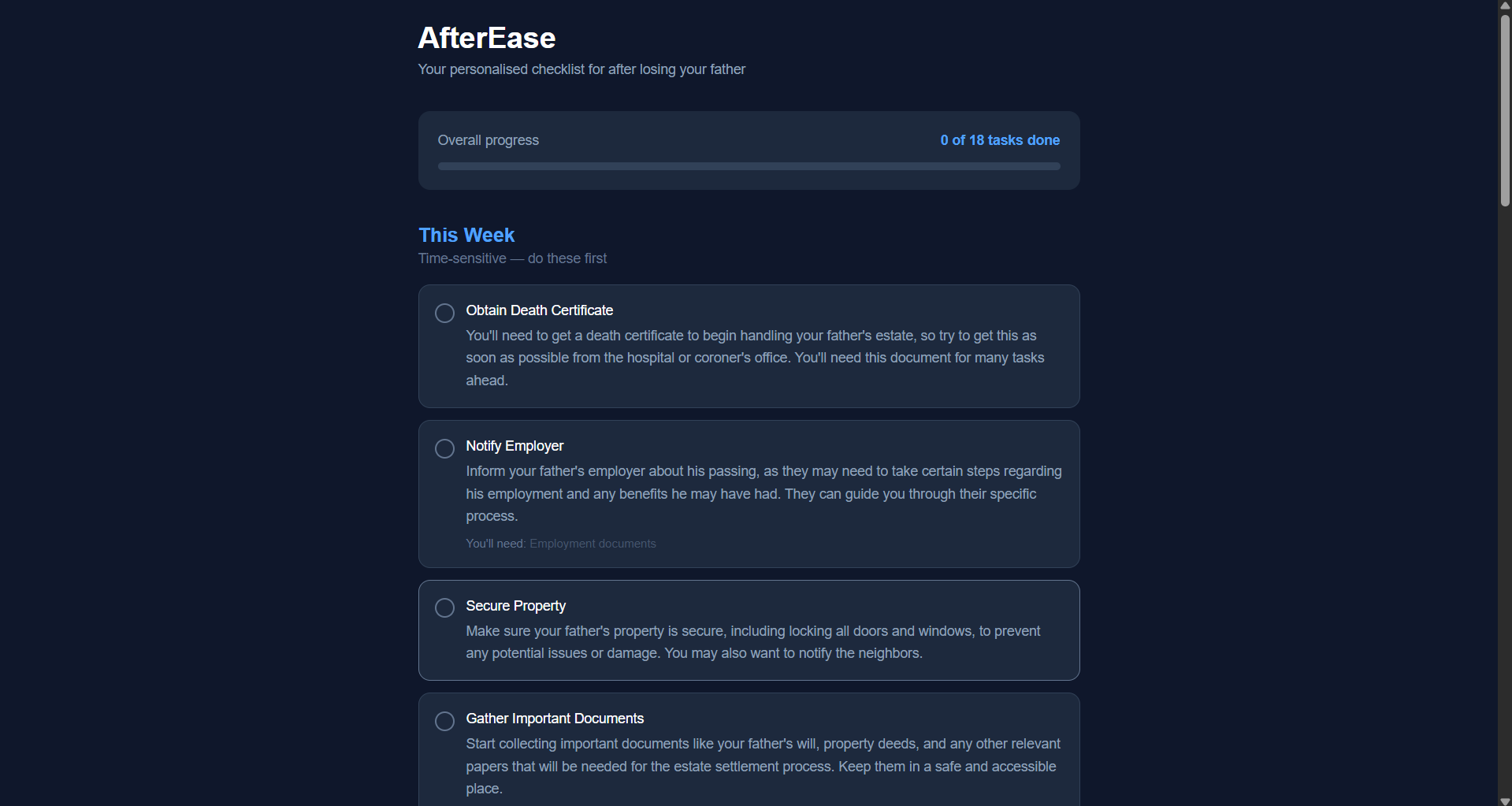Check the Notify Employer task circle
This screenshot has height=806, width=1512.
tap(444, 448)
